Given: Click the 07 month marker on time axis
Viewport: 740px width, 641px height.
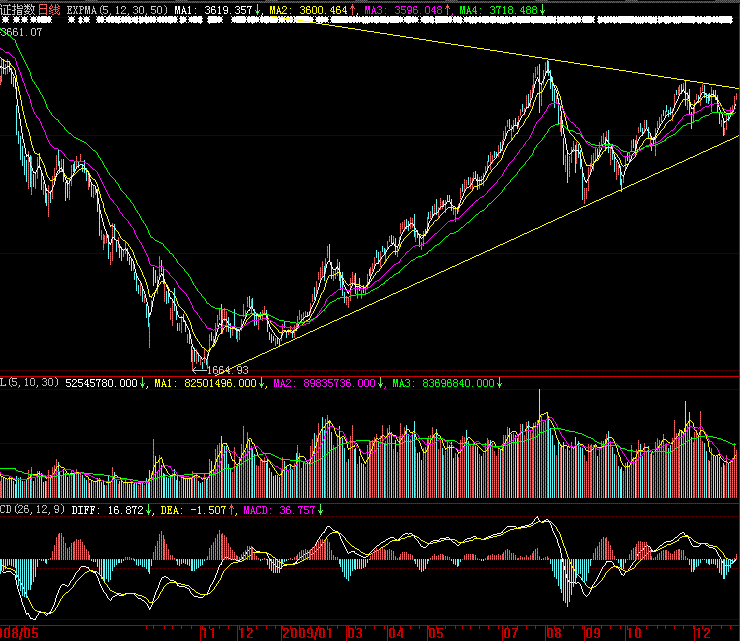Looking at the screenshot, I should [511, 633].
